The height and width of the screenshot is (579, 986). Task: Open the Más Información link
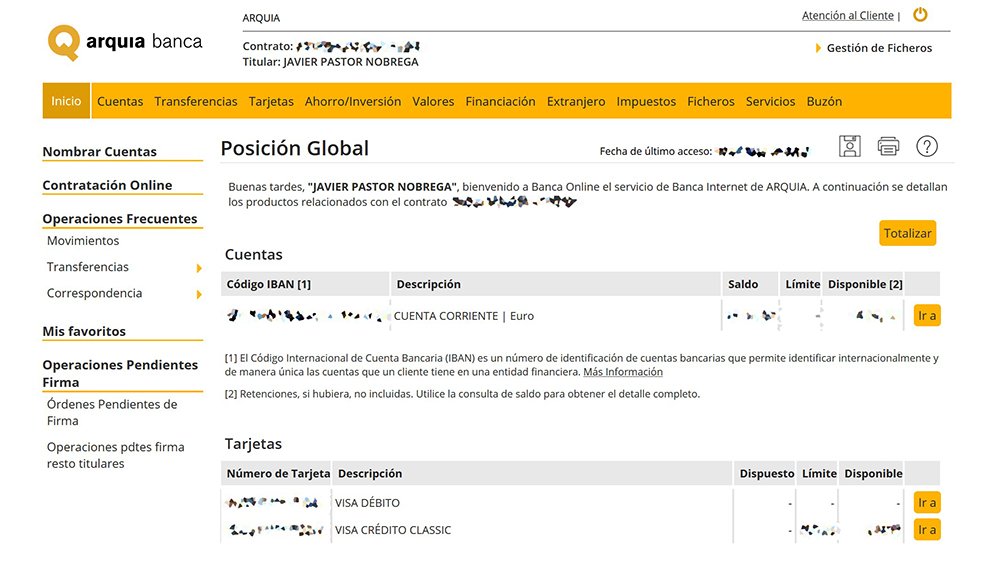(622, 372)
